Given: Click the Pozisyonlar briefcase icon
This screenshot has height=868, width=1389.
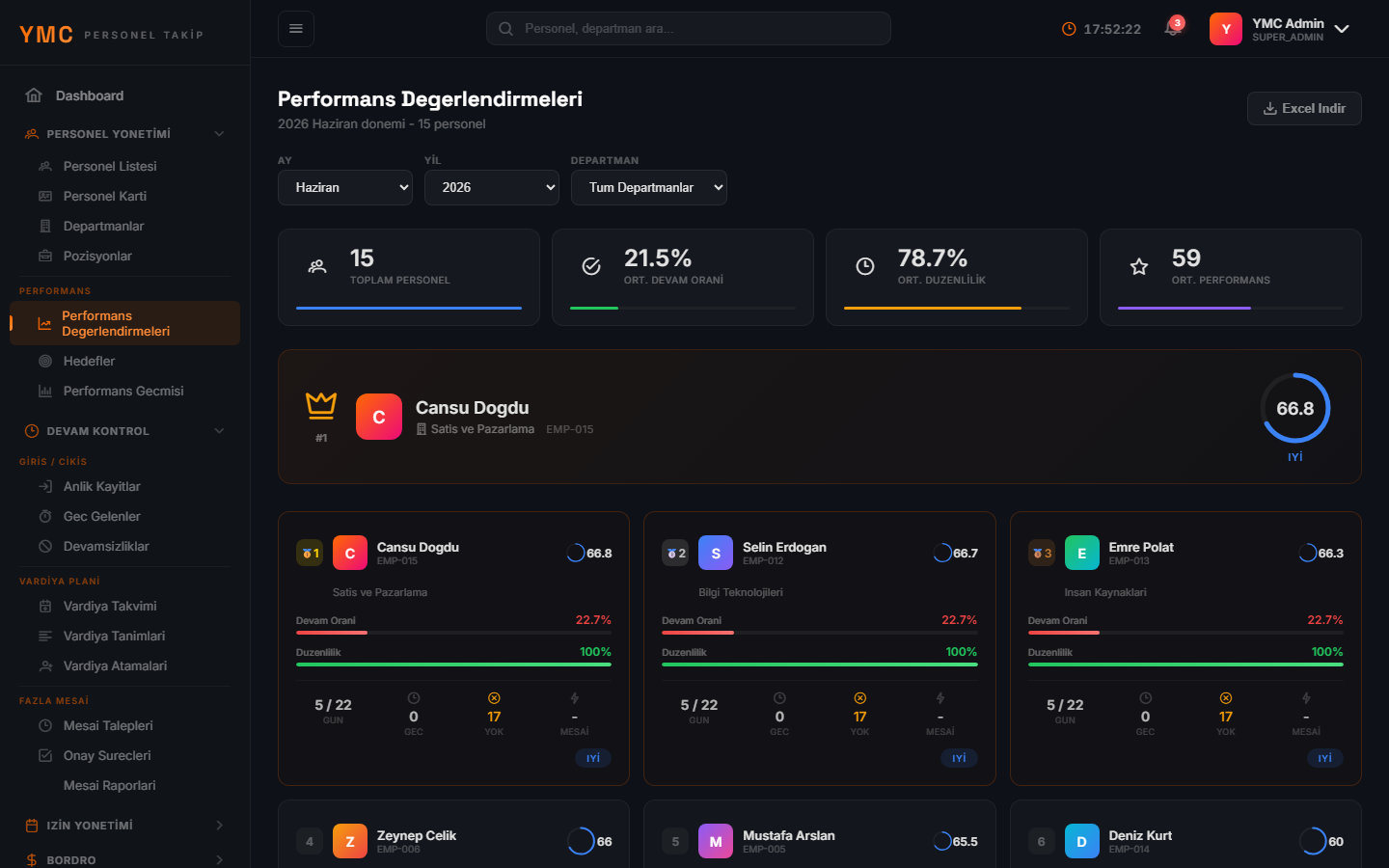Looking at the screenshot, I should (x=45, y=256).
